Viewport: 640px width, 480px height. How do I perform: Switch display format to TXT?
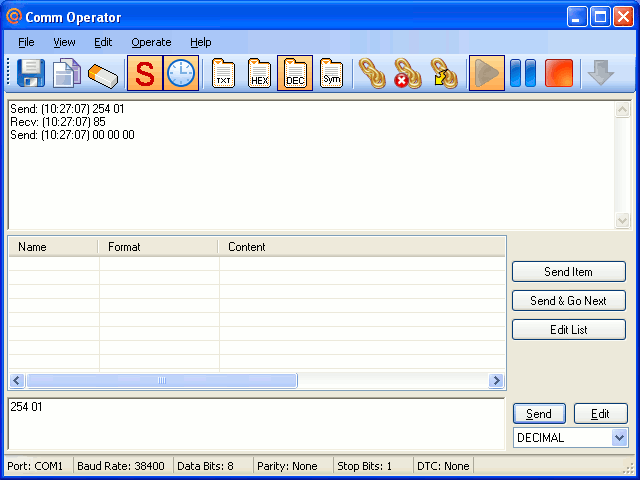tap(223, 73)
